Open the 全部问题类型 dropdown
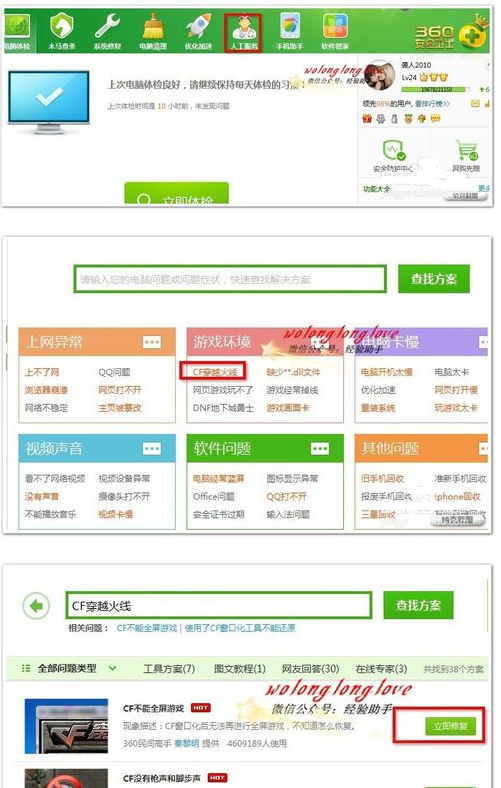This screenshot has height=788, width=501. [69, 668]
